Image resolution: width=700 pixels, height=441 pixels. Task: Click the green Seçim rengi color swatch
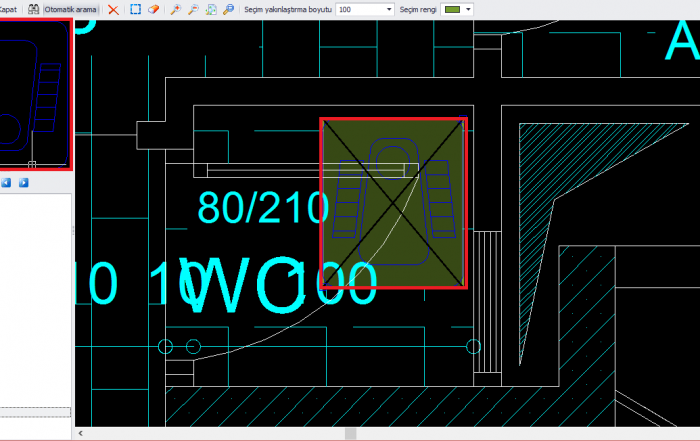[x=452, y=9]
